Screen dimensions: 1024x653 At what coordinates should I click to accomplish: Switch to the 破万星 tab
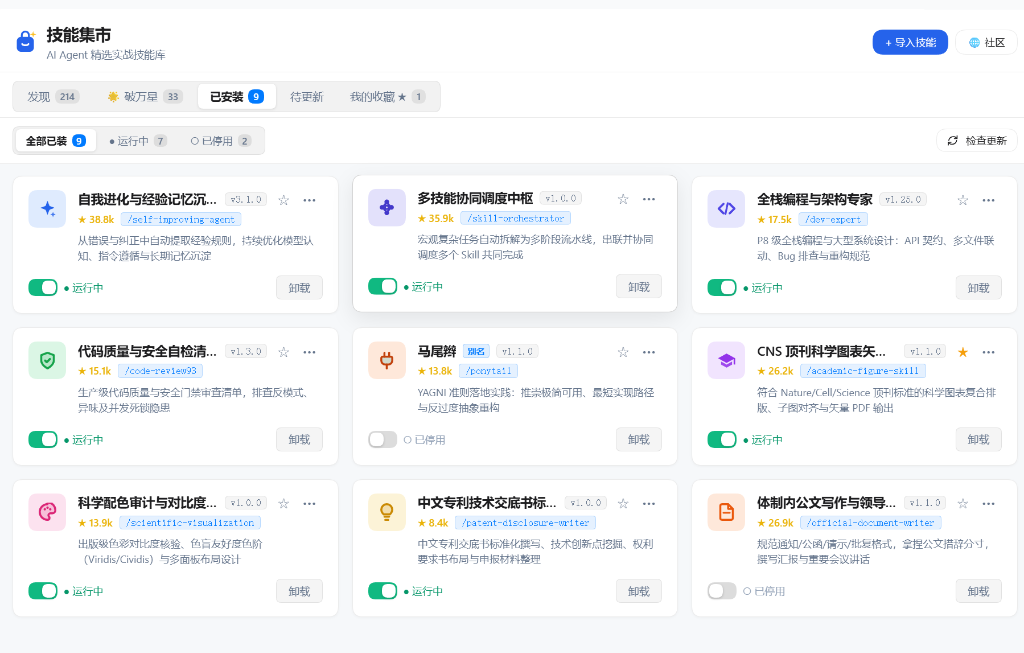(x=144, y=97)
